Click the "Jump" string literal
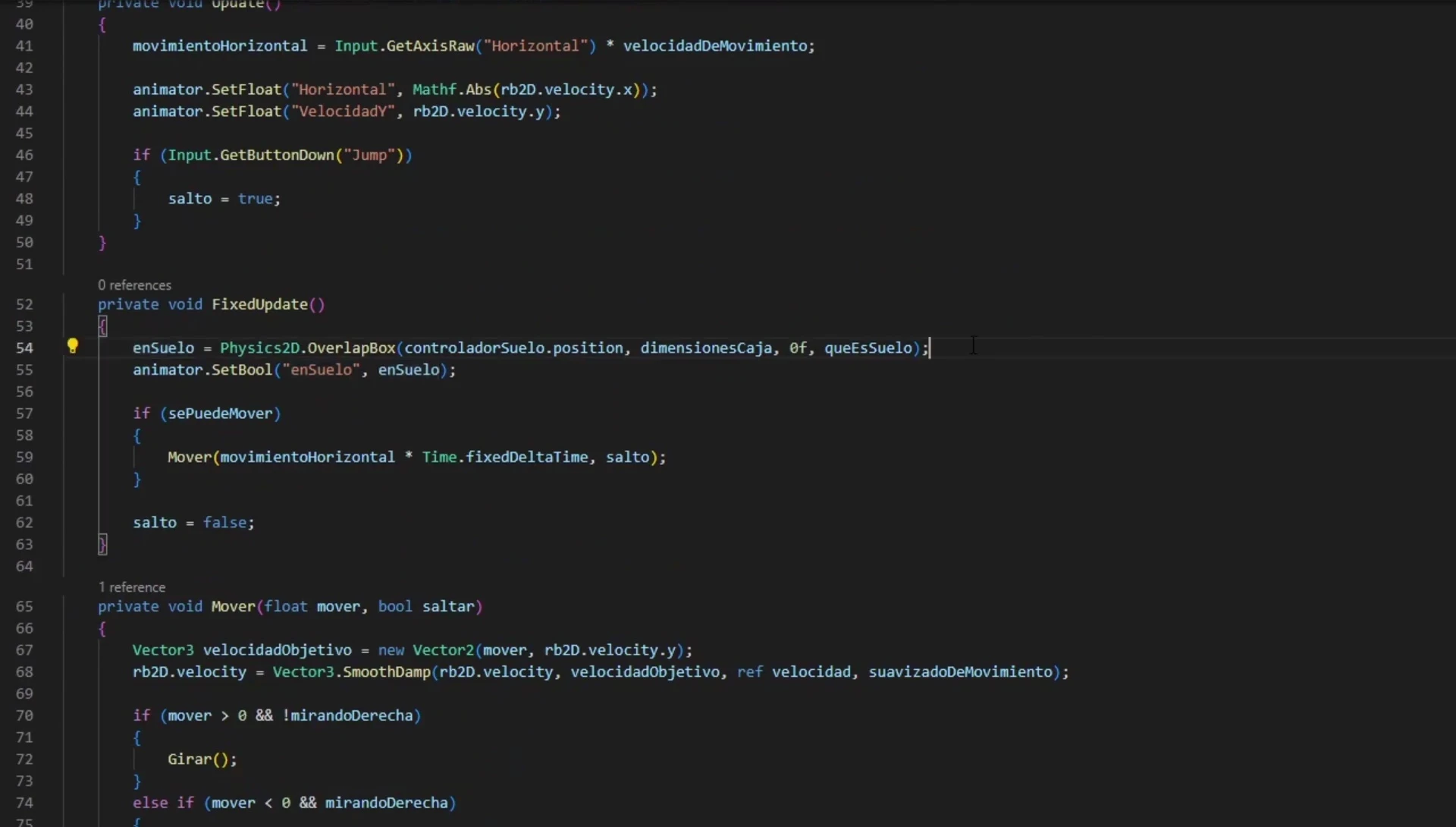1456x827 pixels. coord(369,155)
